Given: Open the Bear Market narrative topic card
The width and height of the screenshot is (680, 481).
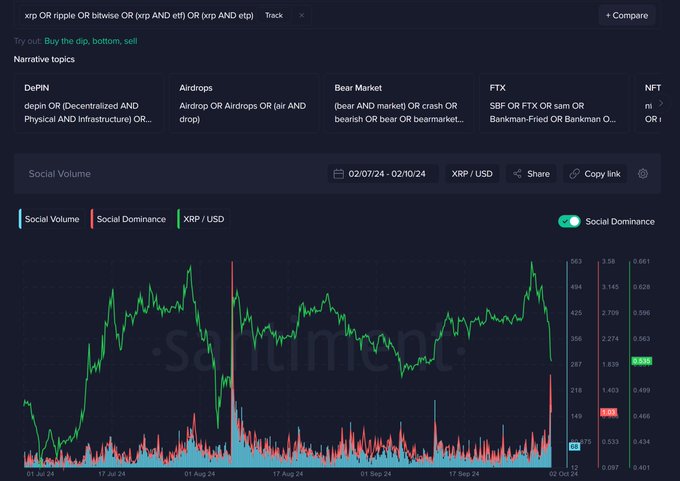Looking at the screenshot, I should pos(399,103).
